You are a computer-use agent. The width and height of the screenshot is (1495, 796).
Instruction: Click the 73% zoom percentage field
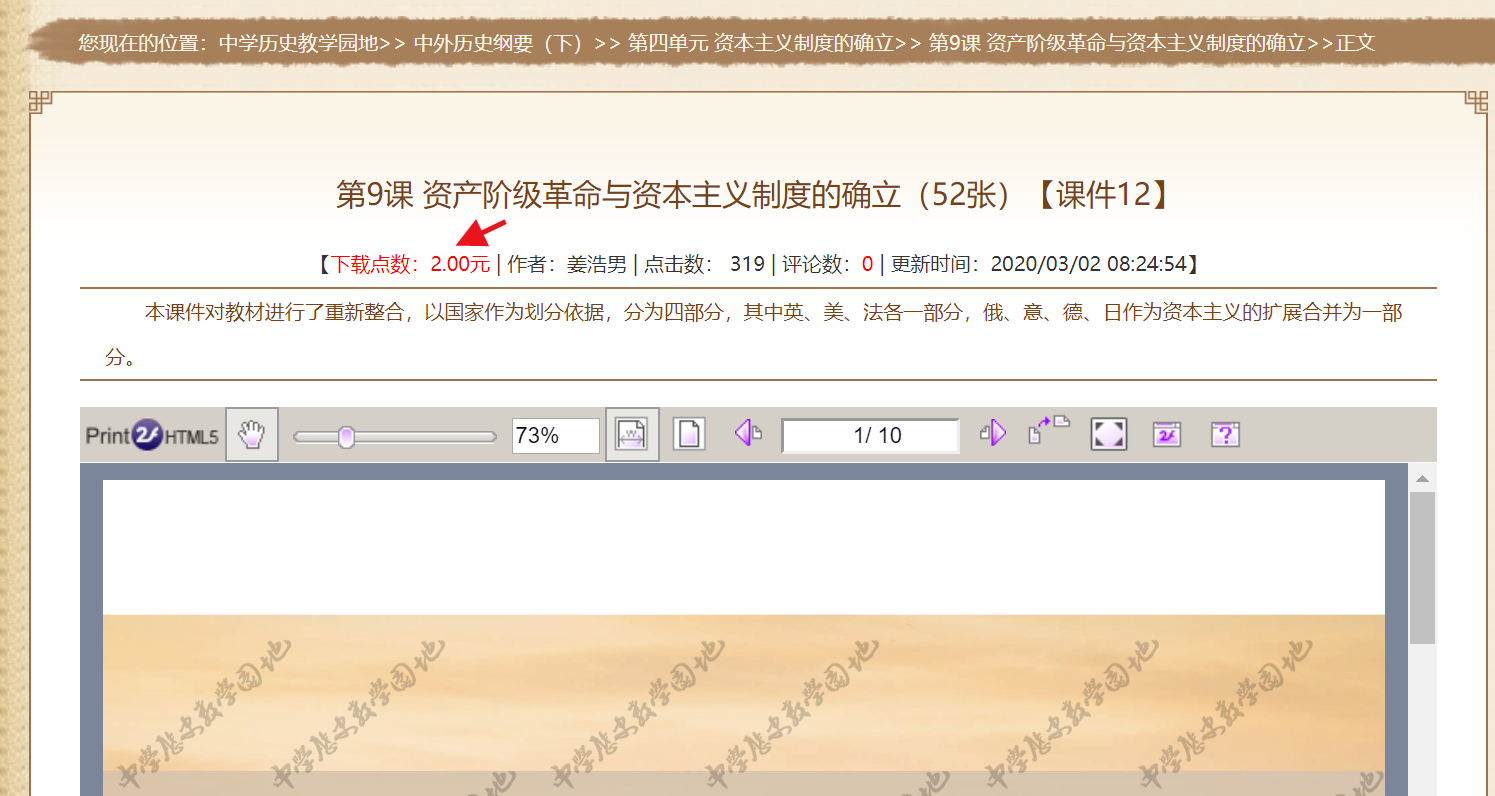coord(555,436)
